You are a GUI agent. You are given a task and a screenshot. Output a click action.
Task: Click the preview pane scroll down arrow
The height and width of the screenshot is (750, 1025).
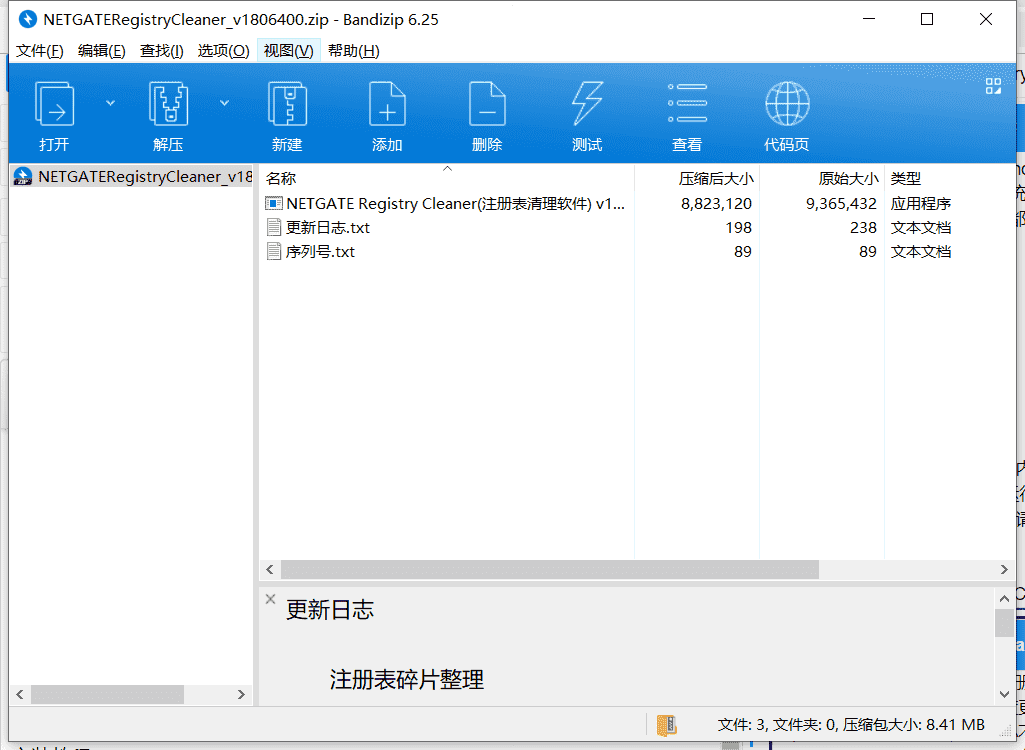click(1004, 694)
